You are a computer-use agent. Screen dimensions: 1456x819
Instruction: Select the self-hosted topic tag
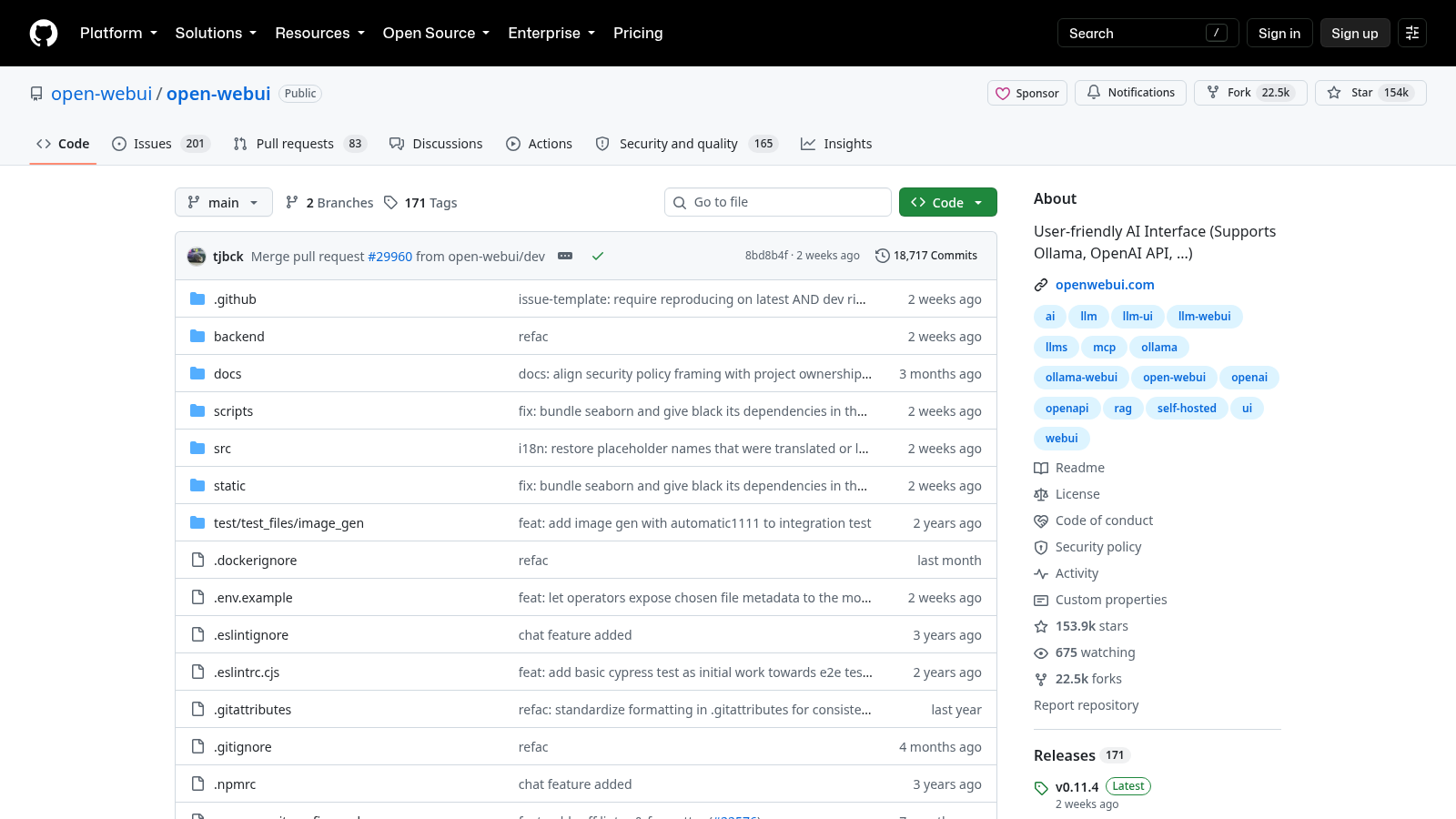pos(1187,408)
